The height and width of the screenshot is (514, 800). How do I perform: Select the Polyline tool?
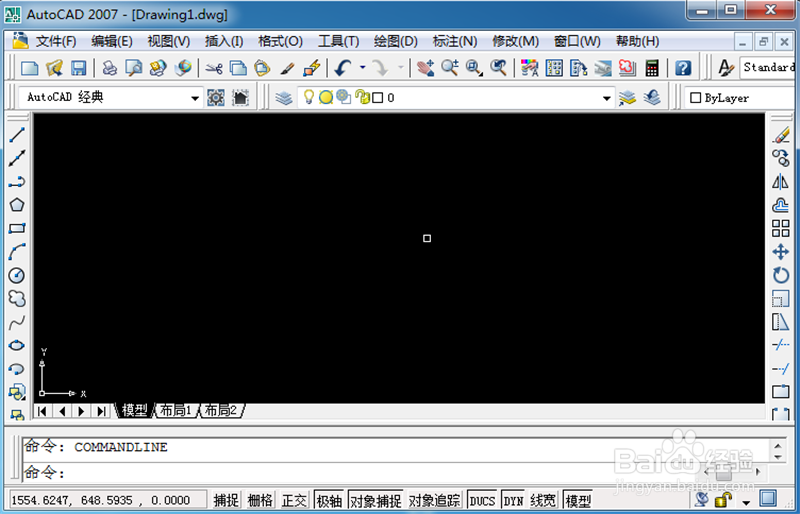pyautogui.click(x=17, y=182)
